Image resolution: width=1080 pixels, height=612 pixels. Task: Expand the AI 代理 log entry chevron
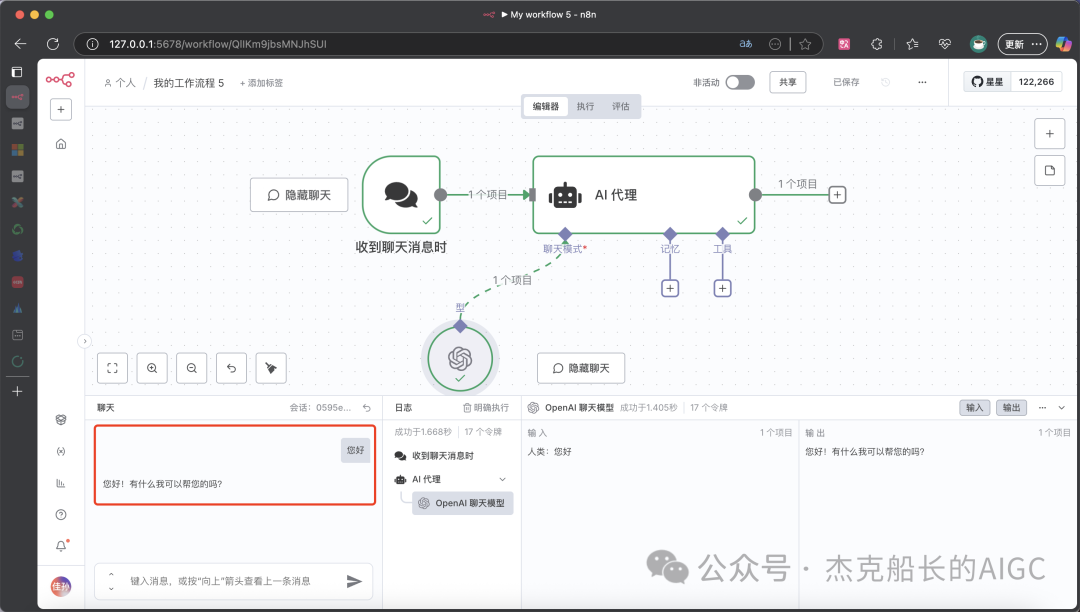point(503,479)
